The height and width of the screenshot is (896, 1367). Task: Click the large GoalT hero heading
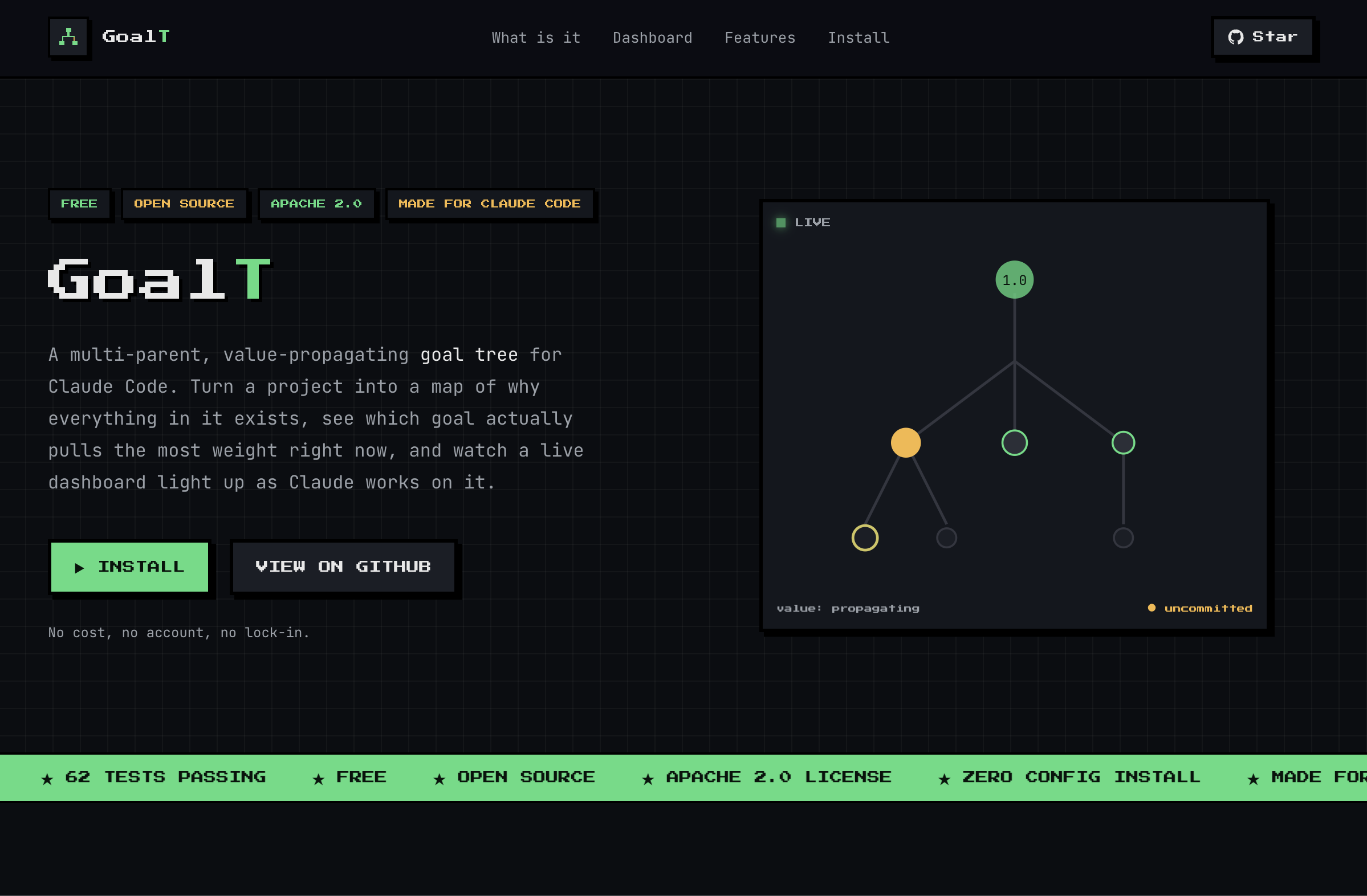(x=160, y=279)
